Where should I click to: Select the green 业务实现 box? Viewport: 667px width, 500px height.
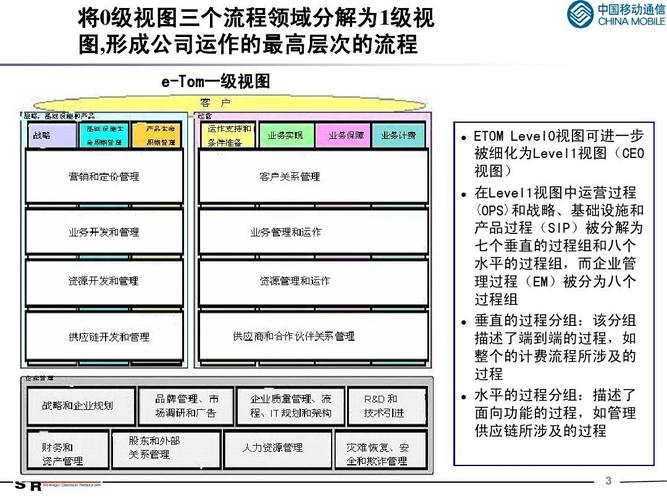point(286,135)
